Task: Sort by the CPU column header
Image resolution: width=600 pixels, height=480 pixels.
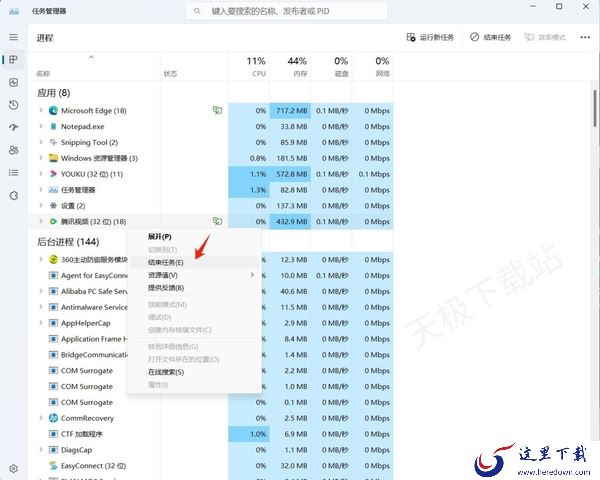Action: coord(249,66)
